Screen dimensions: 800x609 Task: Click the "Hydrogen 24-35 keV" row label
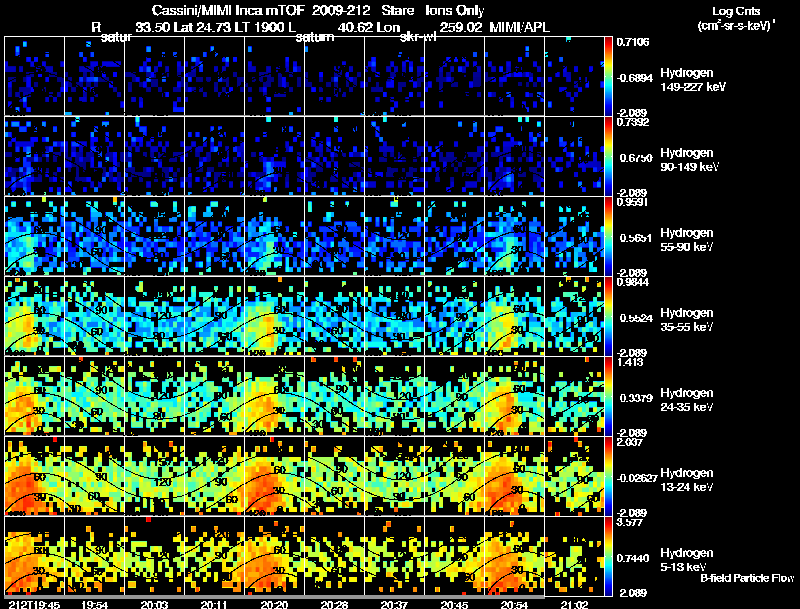click(x=687, y=400)
